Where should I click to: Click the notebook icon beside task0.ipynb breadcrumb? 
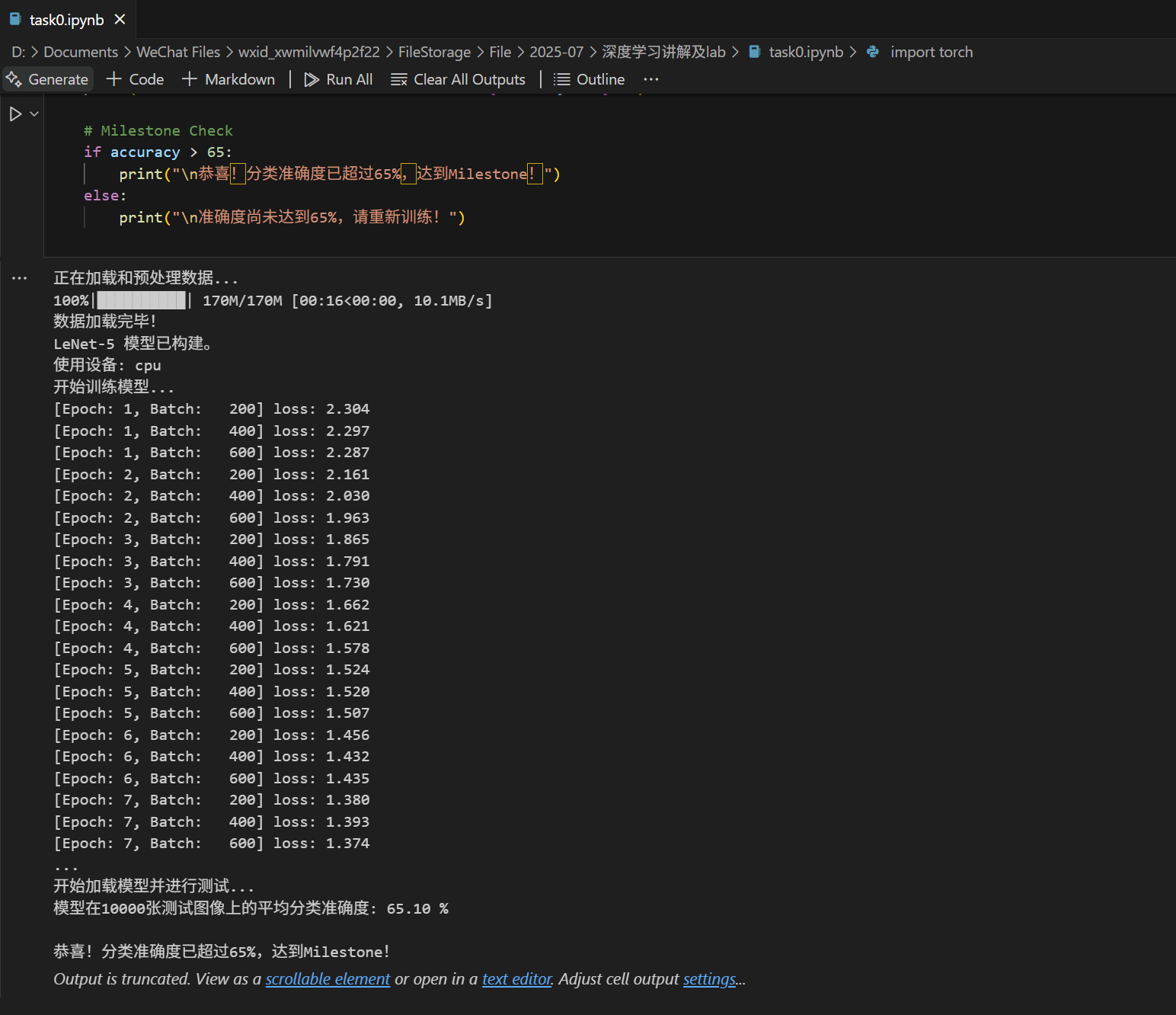click(755, 52)
